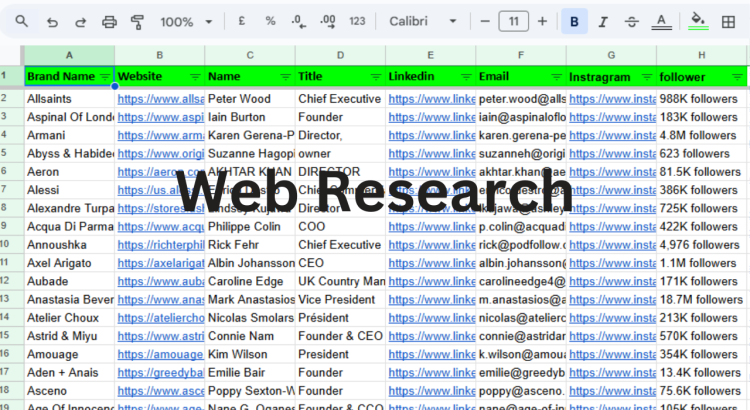This screenshot has width=750, height=410.
Task: Open the borders tool
Action: (728, 22)
